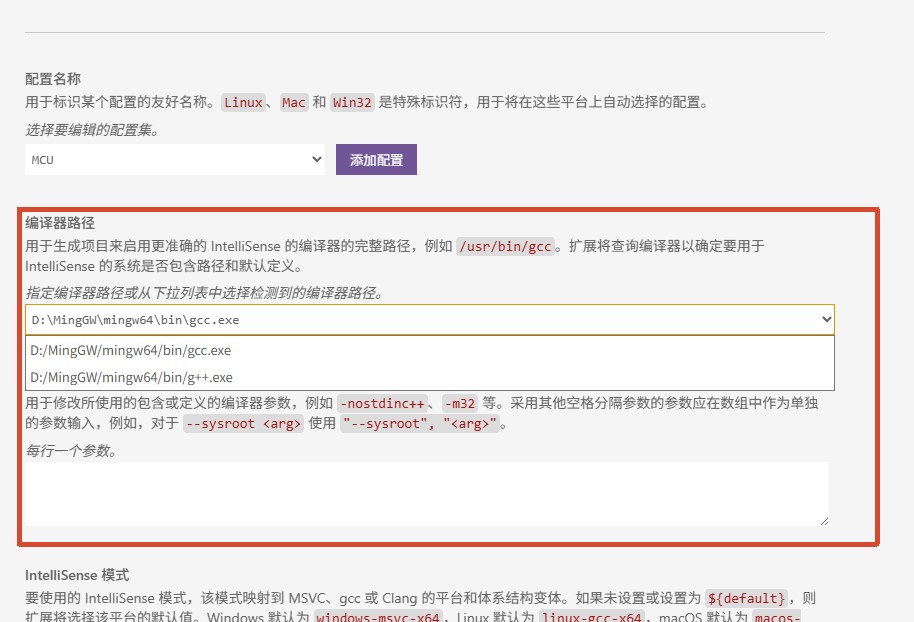Click the 每行一个参数。 hint text
This screenshot has height=622, width=914.
[71, 451]
